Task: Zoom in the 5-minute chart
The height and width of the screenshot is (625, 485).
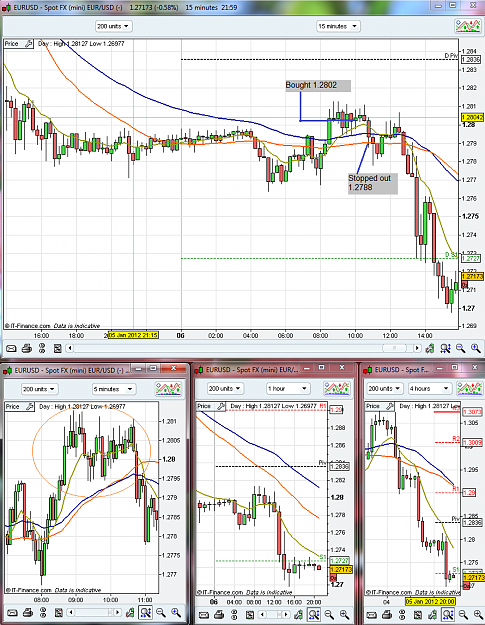Action: point(176,612)
